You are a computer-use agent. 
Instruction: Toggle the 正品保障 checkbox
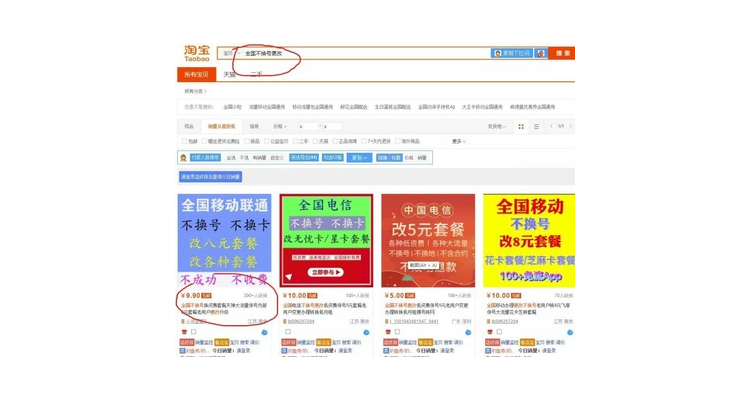tap(335, 141)
